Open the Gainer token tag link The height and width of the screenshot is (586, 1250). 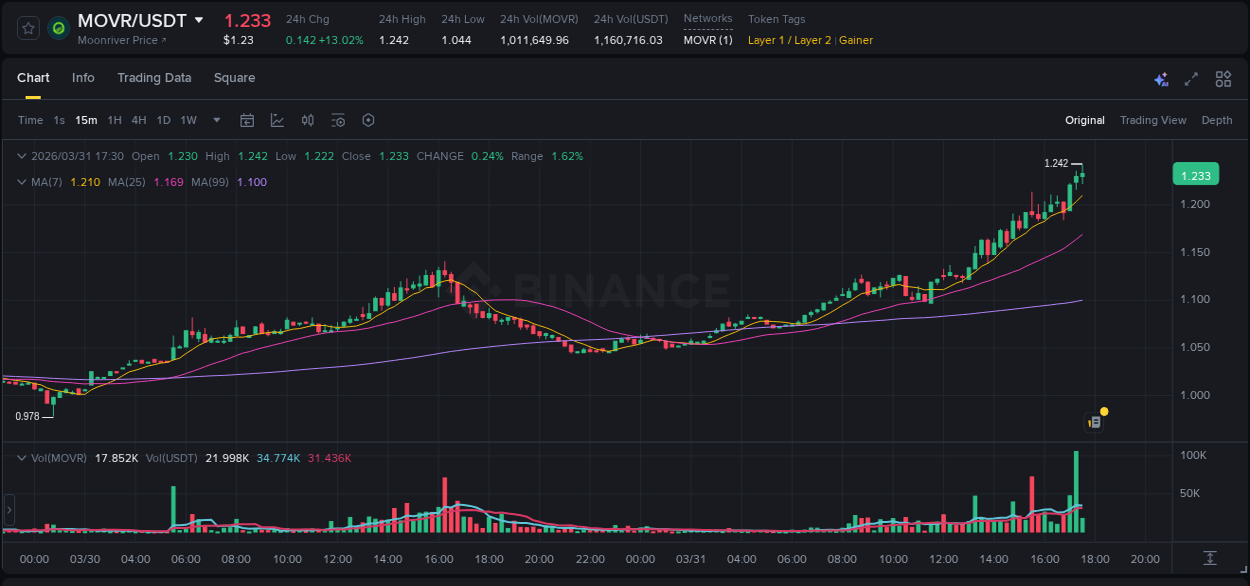856,40
